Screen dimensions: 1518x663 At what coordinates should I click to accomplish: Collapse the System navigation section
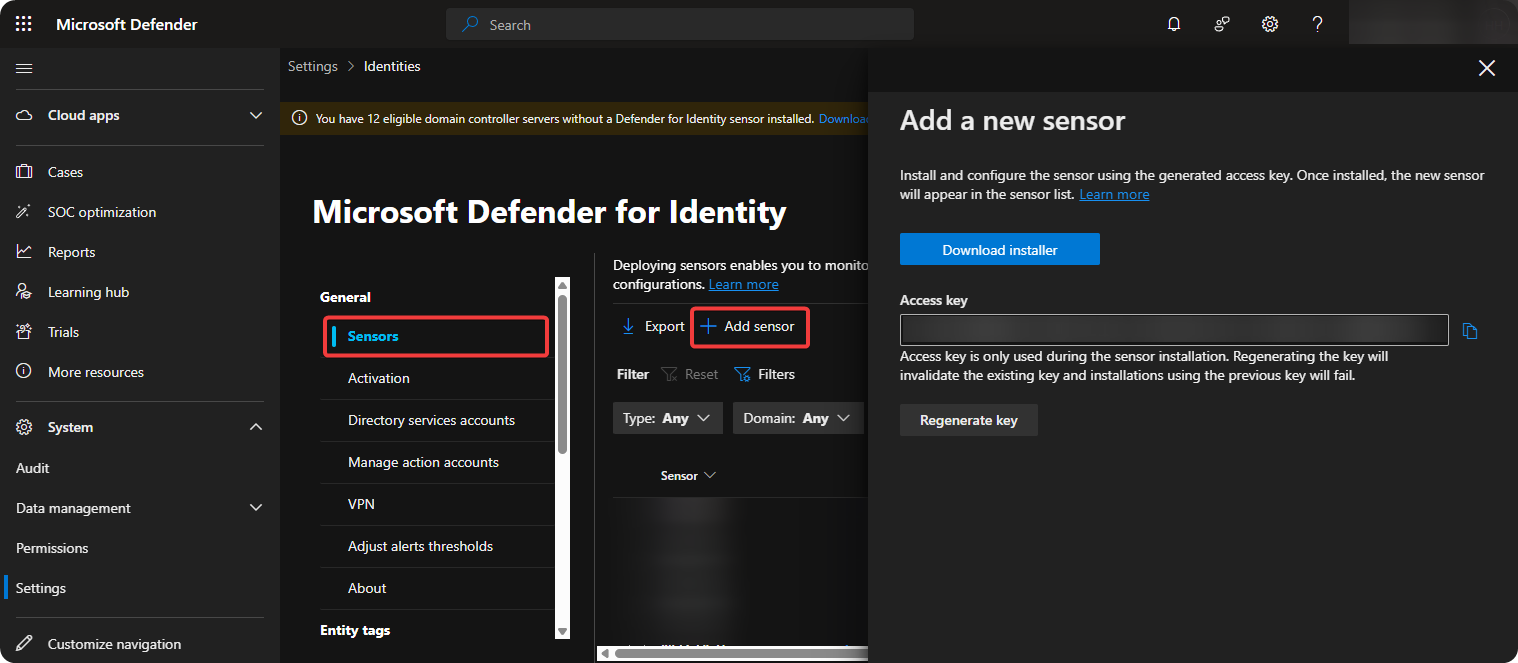coord(256,427)
